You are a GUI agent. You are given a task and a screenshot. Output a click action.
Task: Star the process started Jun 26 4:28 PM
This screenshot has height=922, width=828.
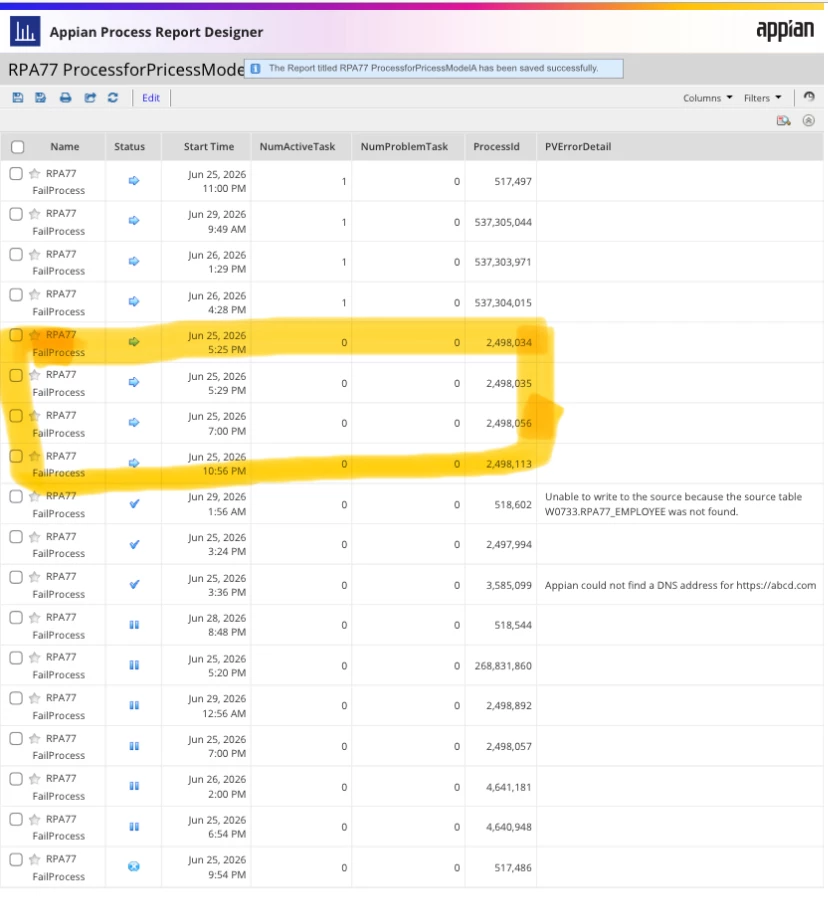[x=35, y=294]
